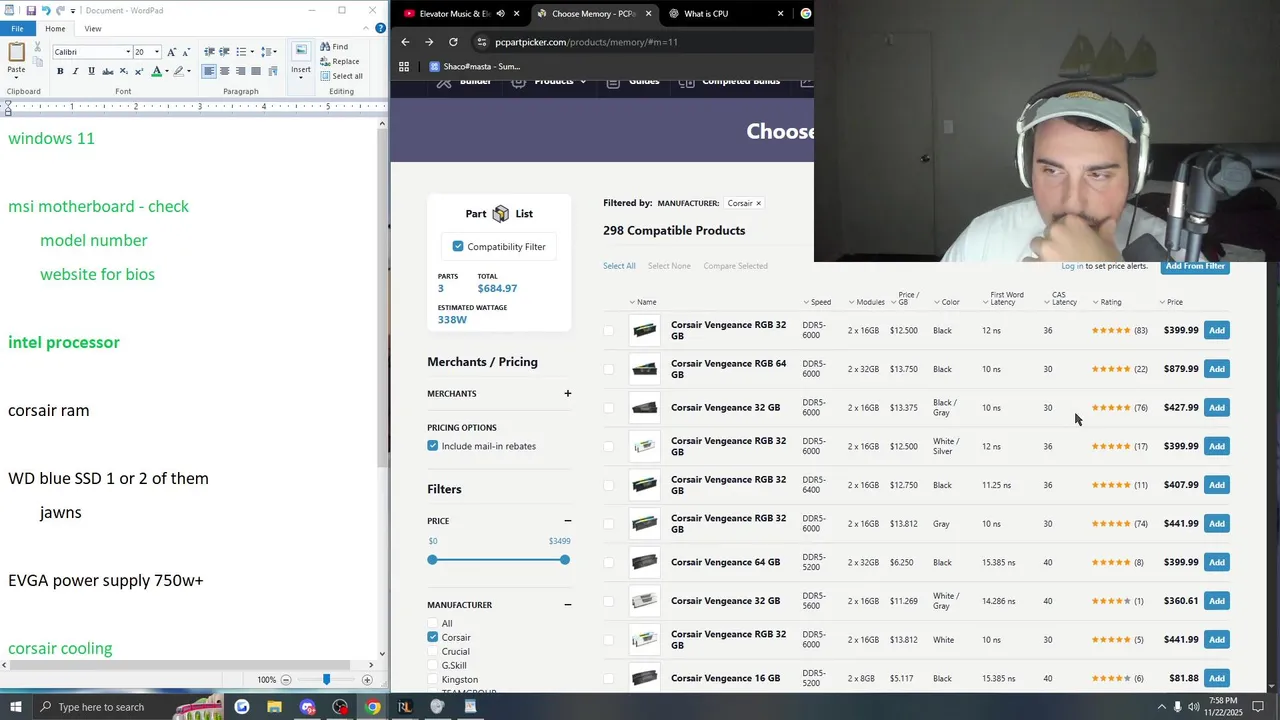The width and height of the screenshot is (1280, 720).
Task: Copy selection in WordPad clipboard group
Action: tap(38, 63)
